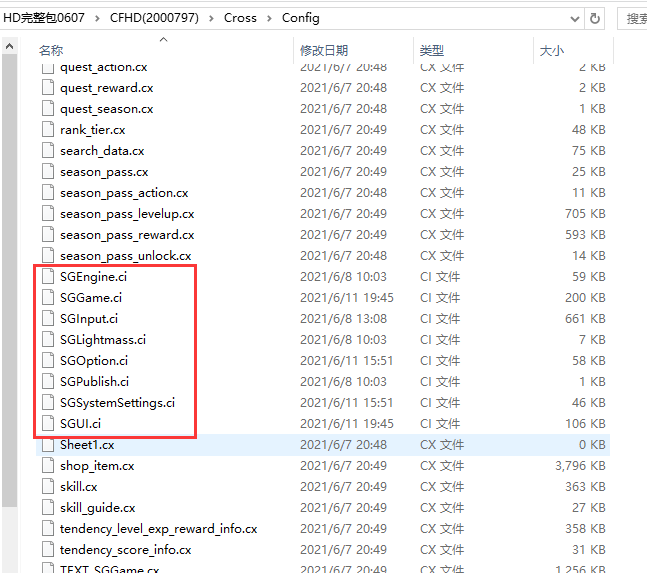647x573 pixels.
Task: Select the SGGame.ci file icon
Action: tap(48, 298)
